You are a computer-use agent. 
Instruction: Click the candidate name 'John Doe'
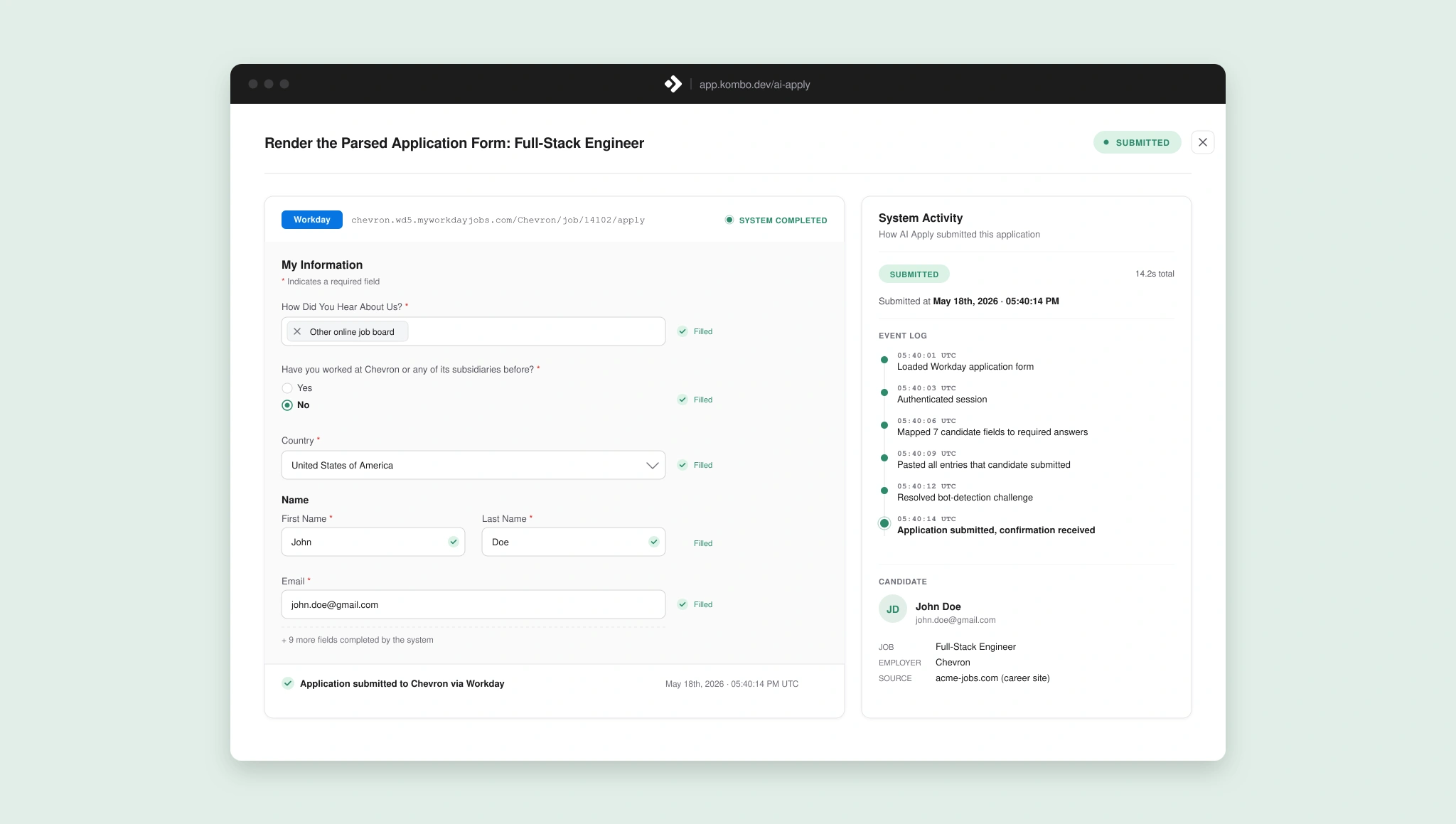point(938,606)
